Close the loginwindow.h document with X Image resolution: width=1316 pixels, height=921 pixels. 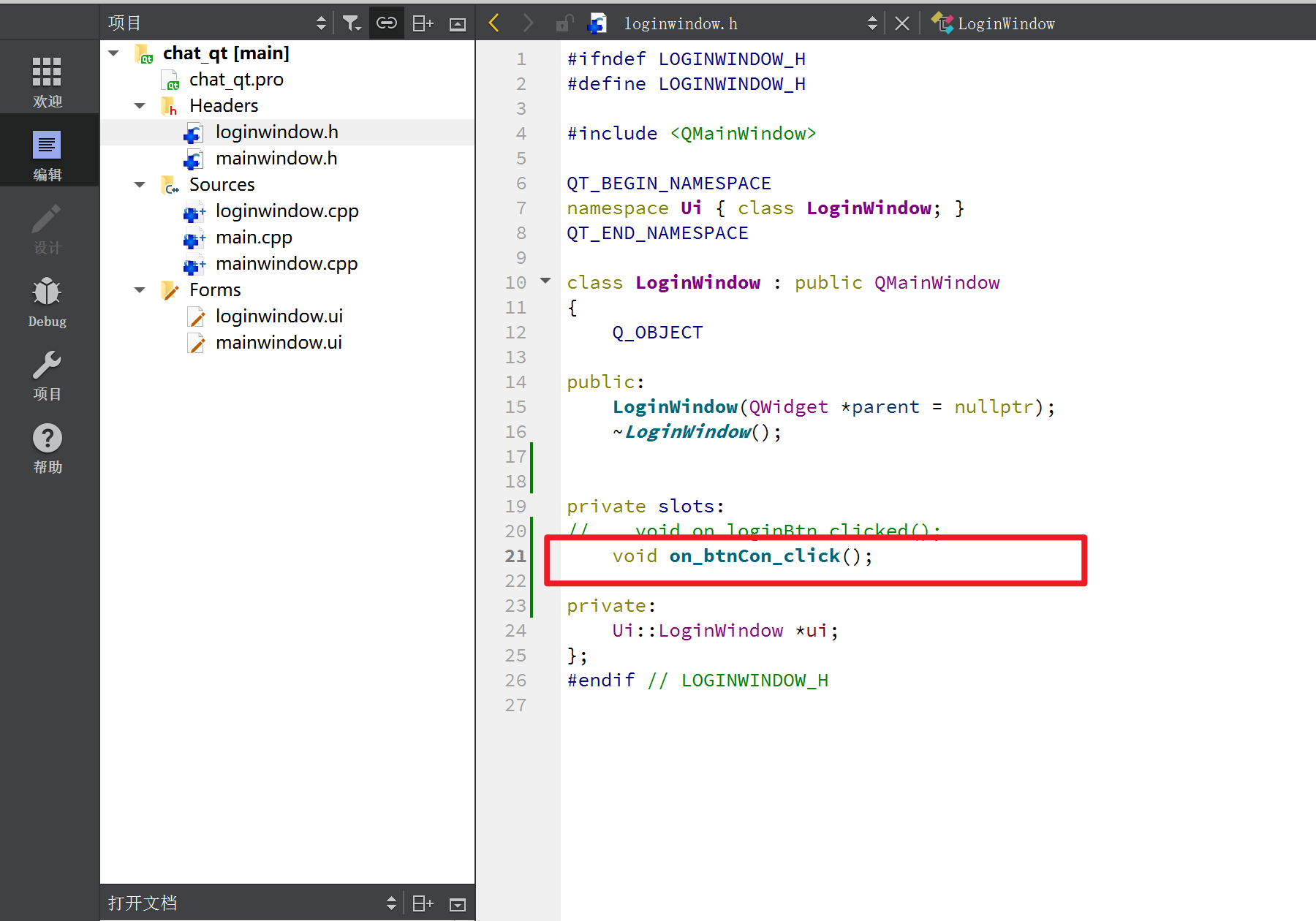pyautogui.click(x=902, y=23)
